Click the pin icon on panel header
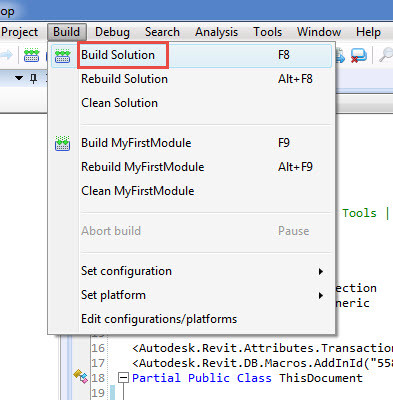 pyautogui.click(x=33, y=79)
